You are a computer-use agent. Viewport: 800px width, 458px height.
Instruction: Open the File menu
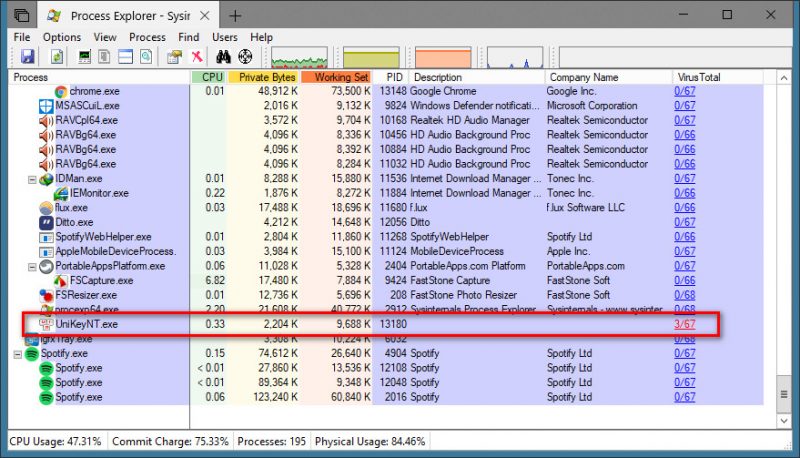[21, 37]
